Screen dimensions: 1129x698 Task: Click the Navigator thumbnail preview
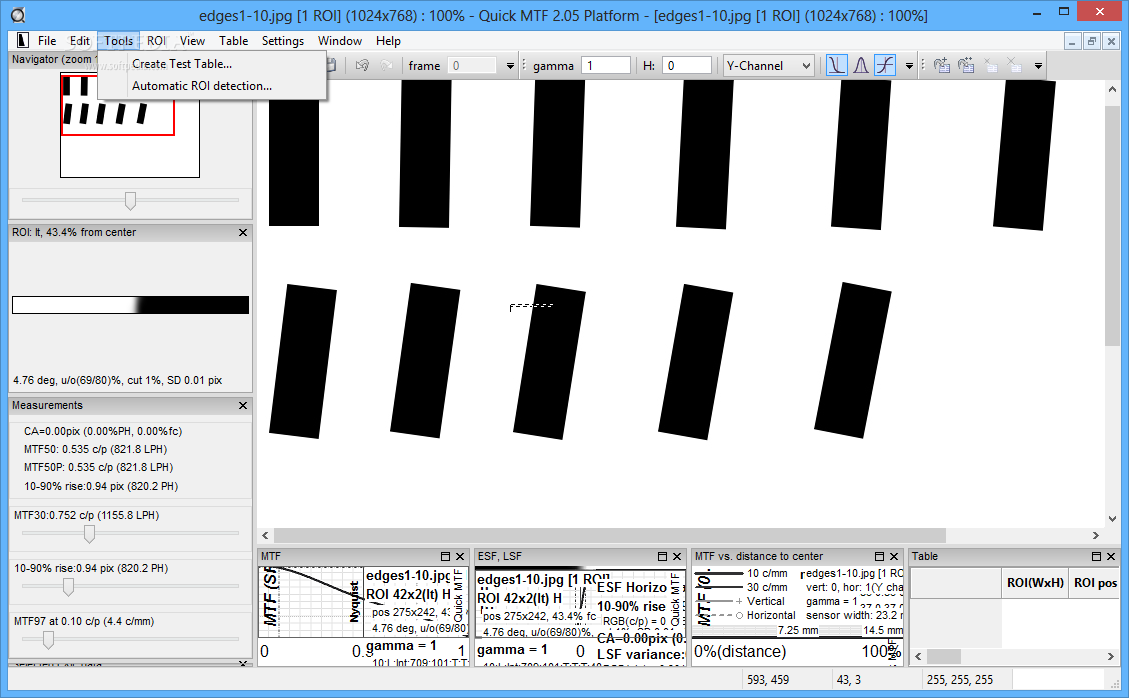[130, 125]
